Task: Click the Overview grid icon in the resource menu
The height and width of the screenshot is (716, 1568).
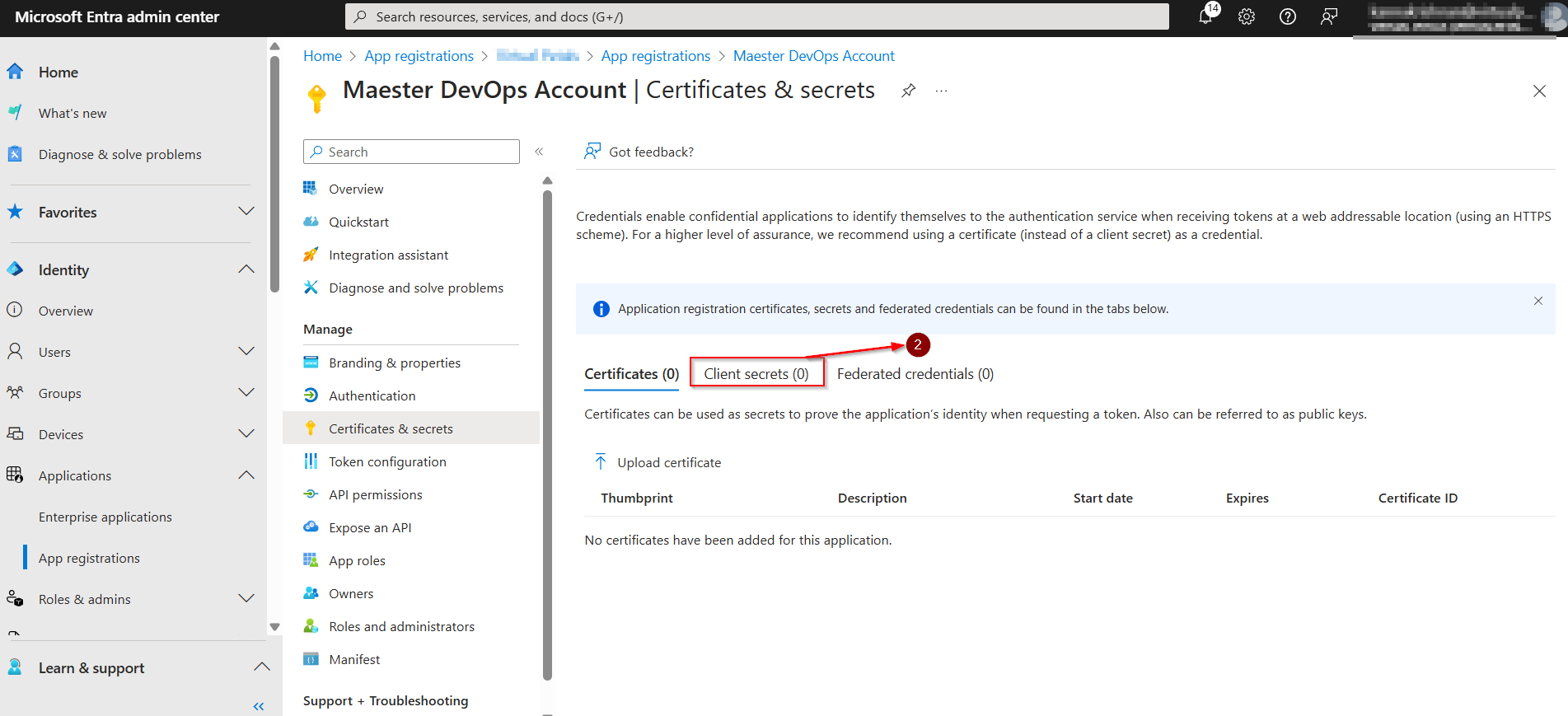Action: tap(311, 189)
